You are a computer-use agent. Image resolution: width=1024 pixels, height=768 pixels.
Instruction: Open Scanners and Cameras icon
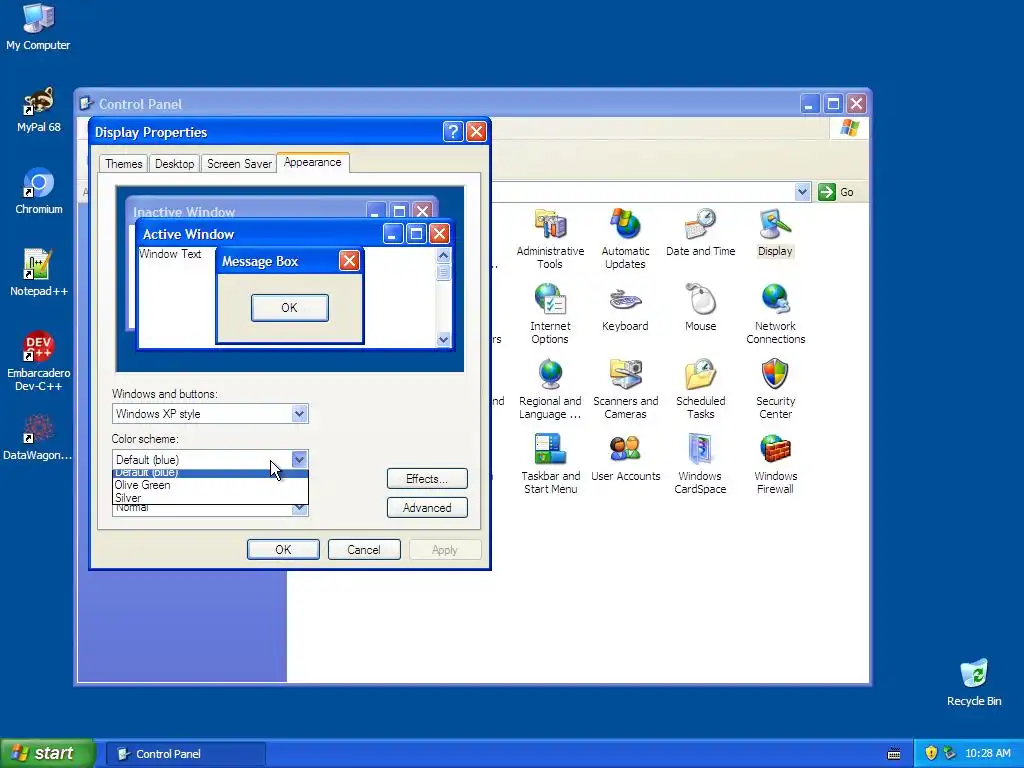point(625,389)
